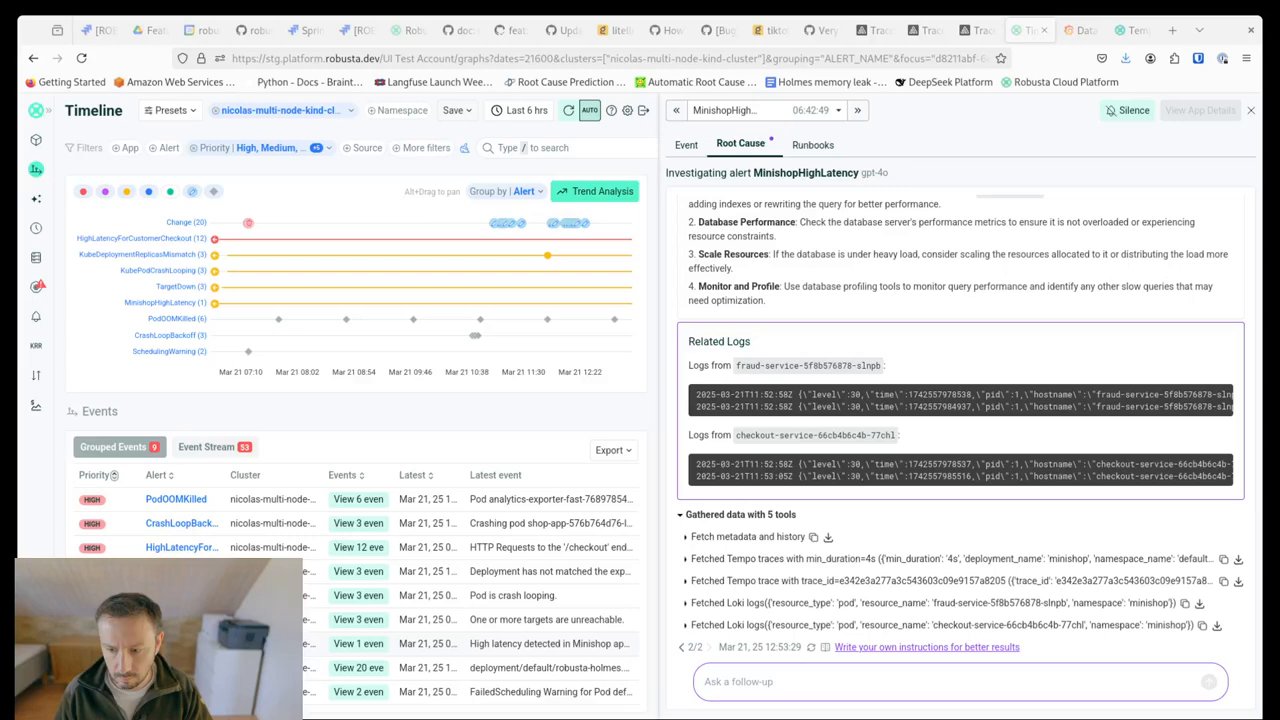Close the alert details panel
This screenshot has width=1280, height=720.
(1250, 110)
